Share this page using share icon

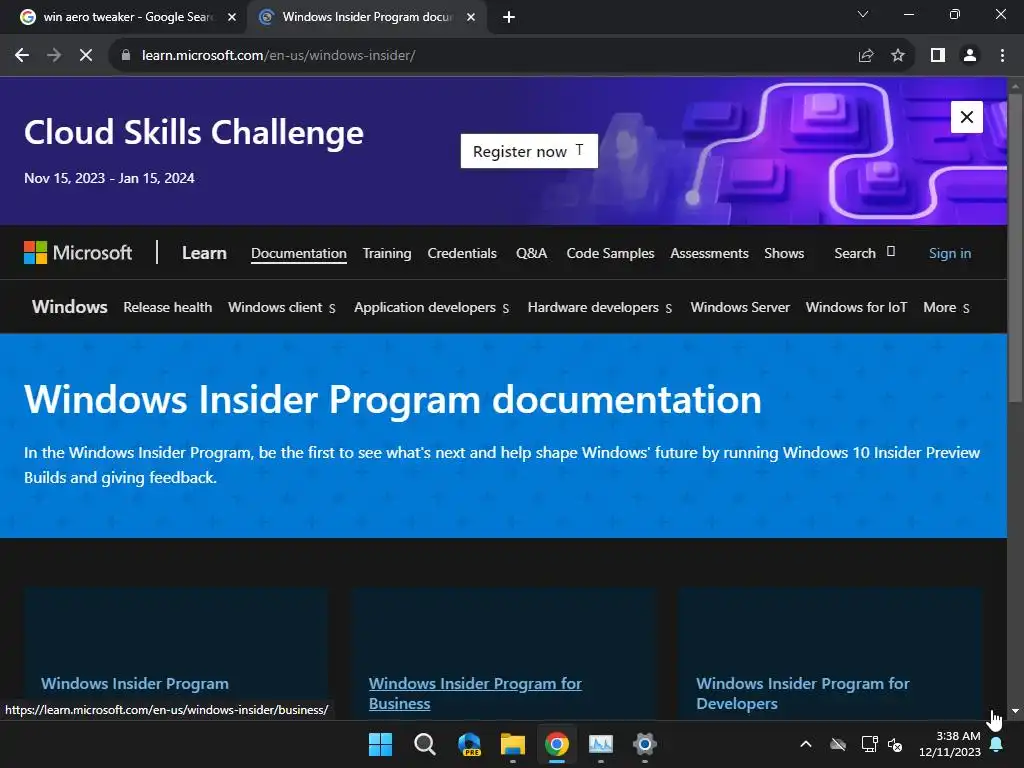tap(866, 56)
